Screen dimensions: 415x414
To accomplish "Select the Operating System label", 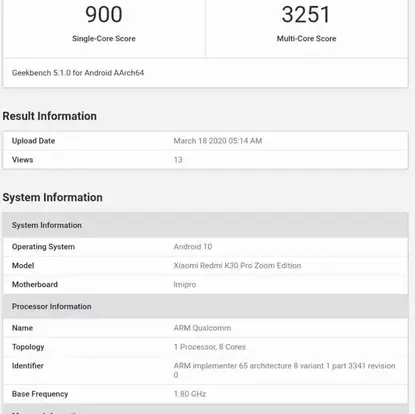I will tap(43, 247).
